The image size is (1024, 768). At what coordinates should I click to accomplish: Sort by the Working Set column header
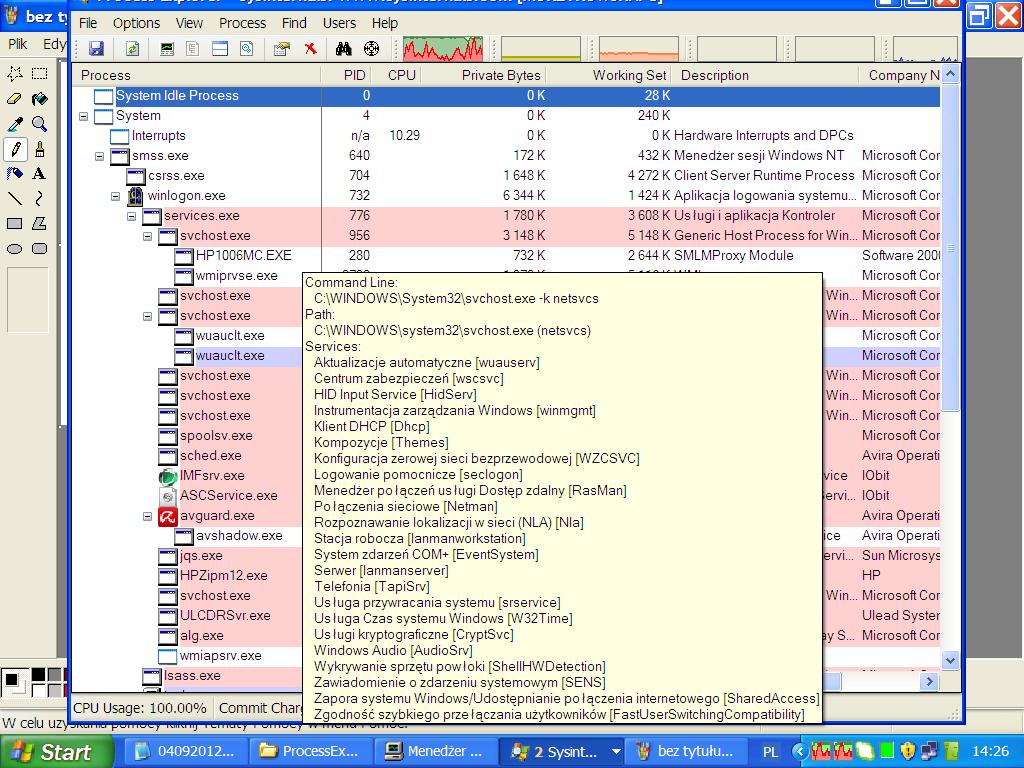tap(609, 75)
